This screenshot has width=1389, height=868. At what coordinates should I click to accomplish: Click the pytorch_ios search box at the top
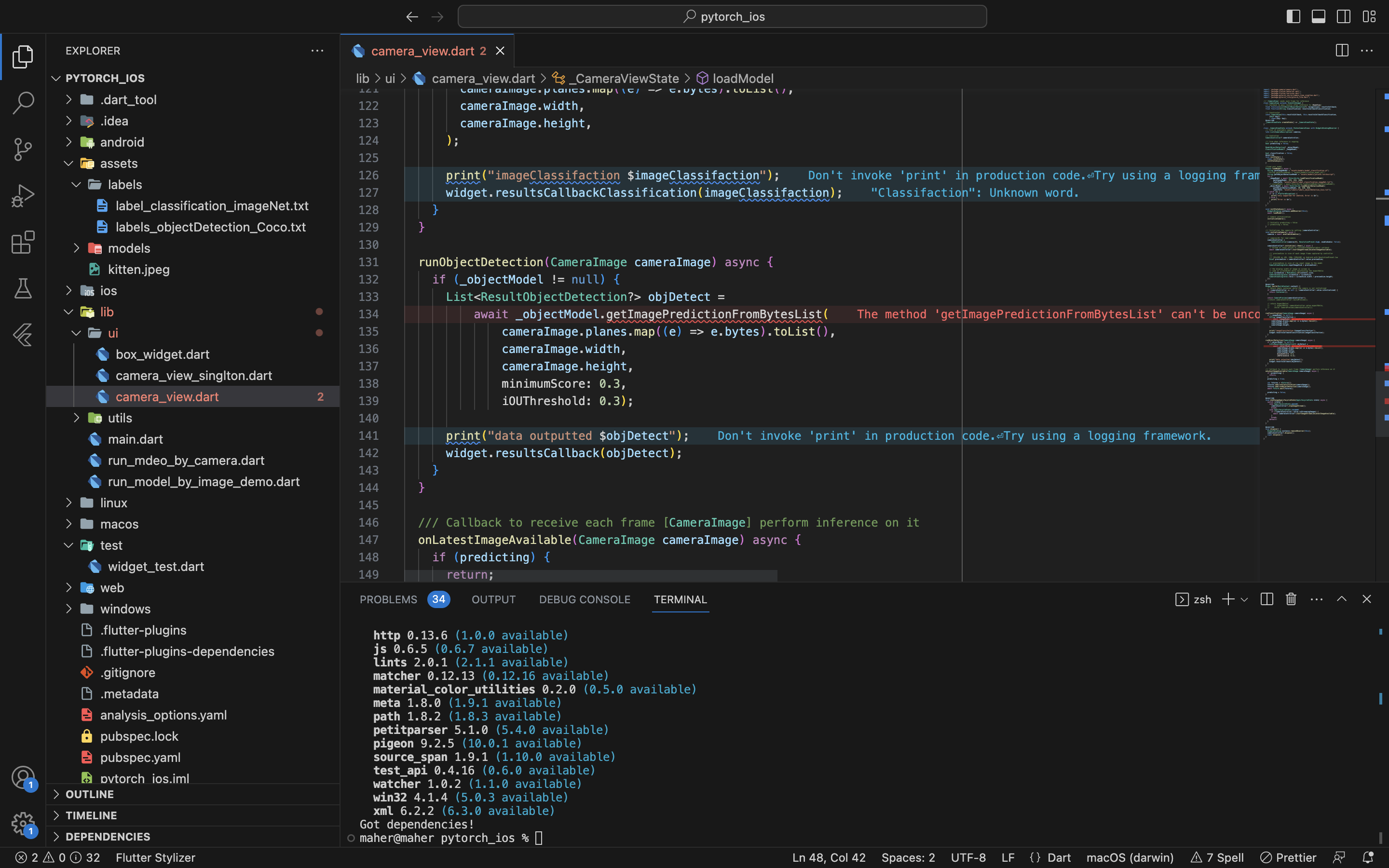722,16
